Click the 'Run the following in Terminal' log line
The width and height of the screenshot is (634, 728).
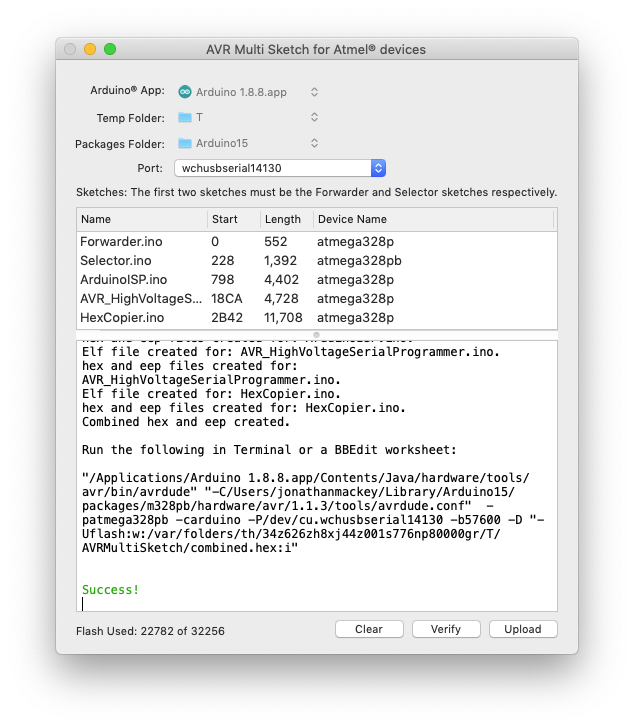pos(269,450)
